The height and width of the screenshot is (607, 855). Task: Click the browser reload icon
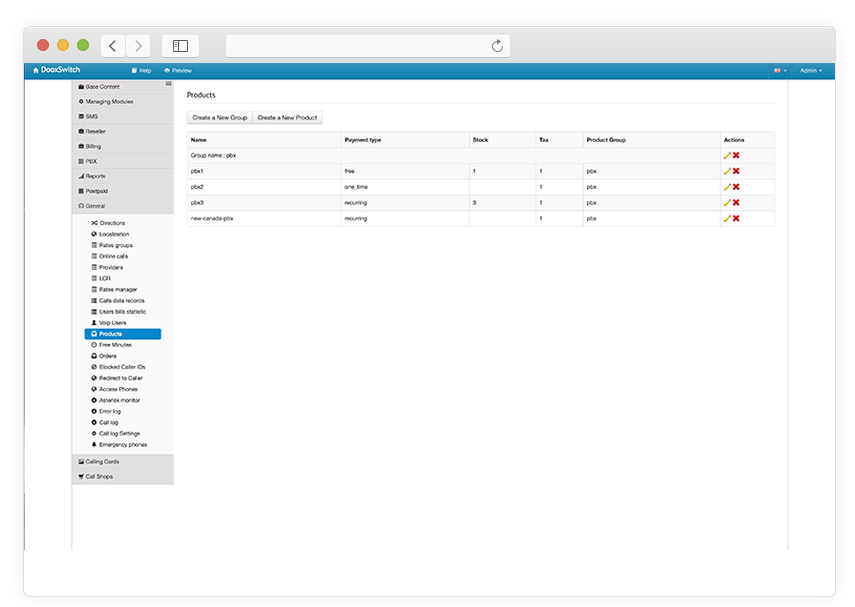(x=497, y=46)
